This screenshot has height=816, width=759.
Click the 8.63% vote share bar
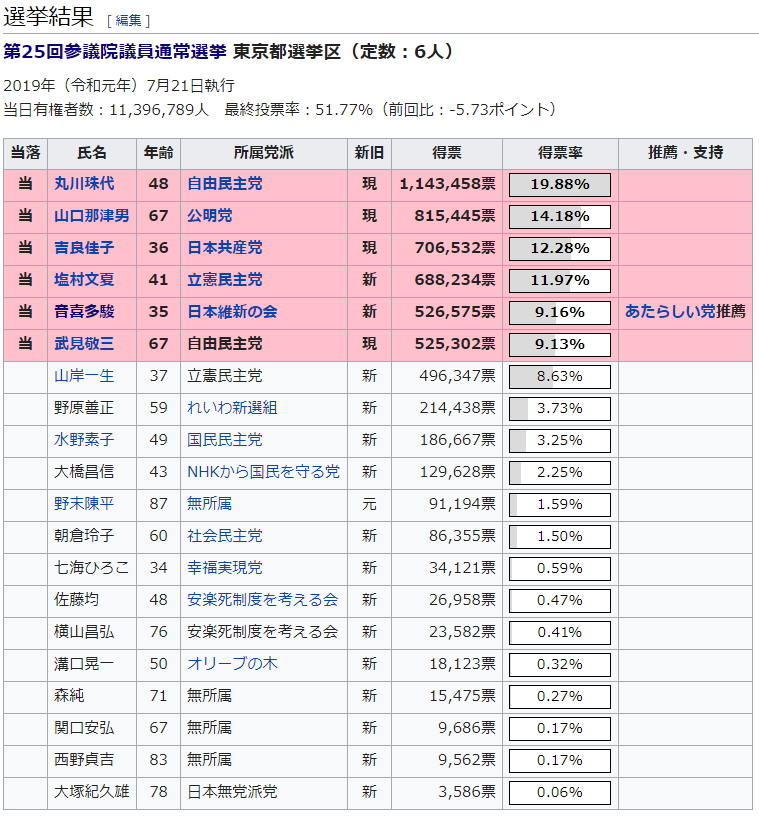[x=560, y=377]
